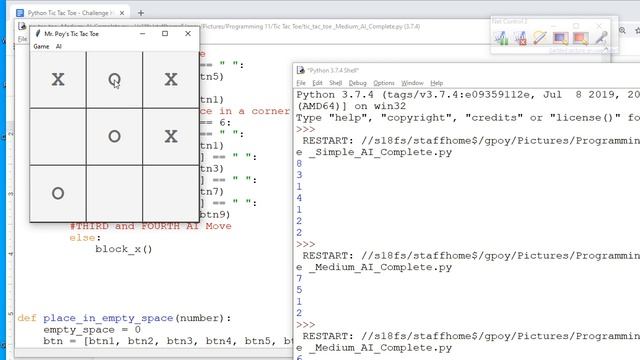Maximize the Tic Tac Toe window

[x=165, y=33]
